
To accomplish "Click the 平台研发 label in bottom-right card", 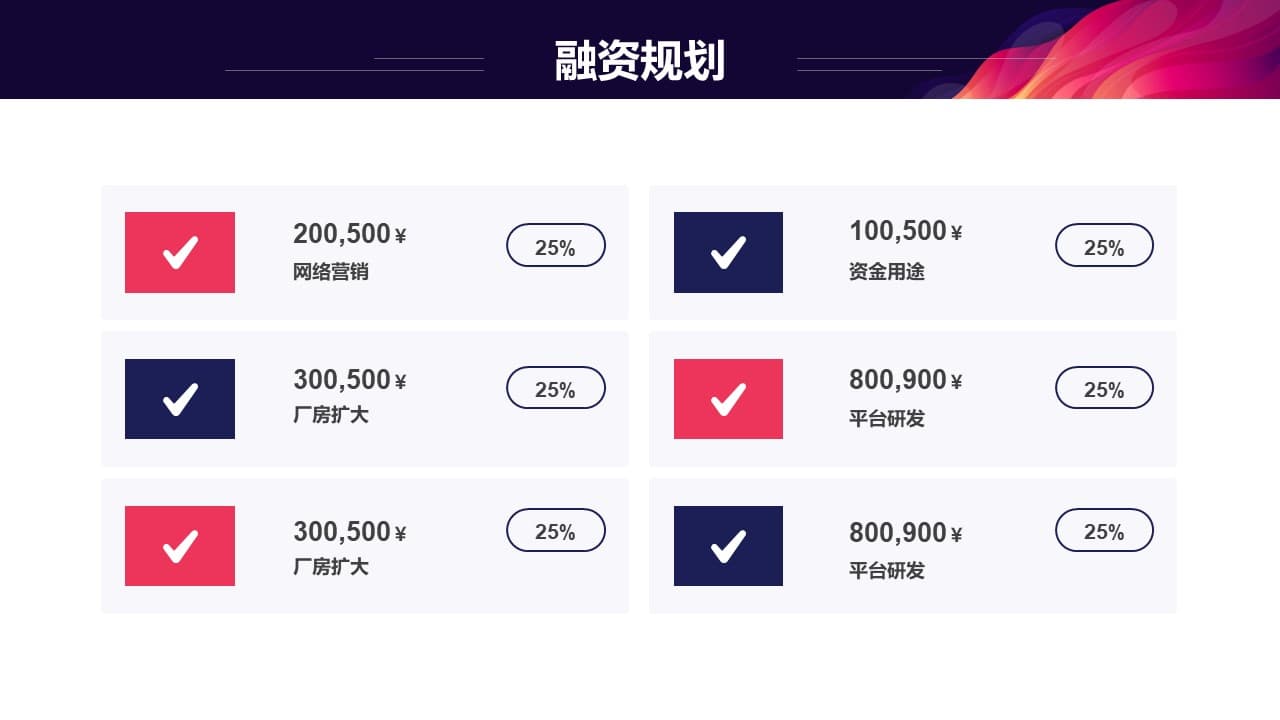I will 887,571.
